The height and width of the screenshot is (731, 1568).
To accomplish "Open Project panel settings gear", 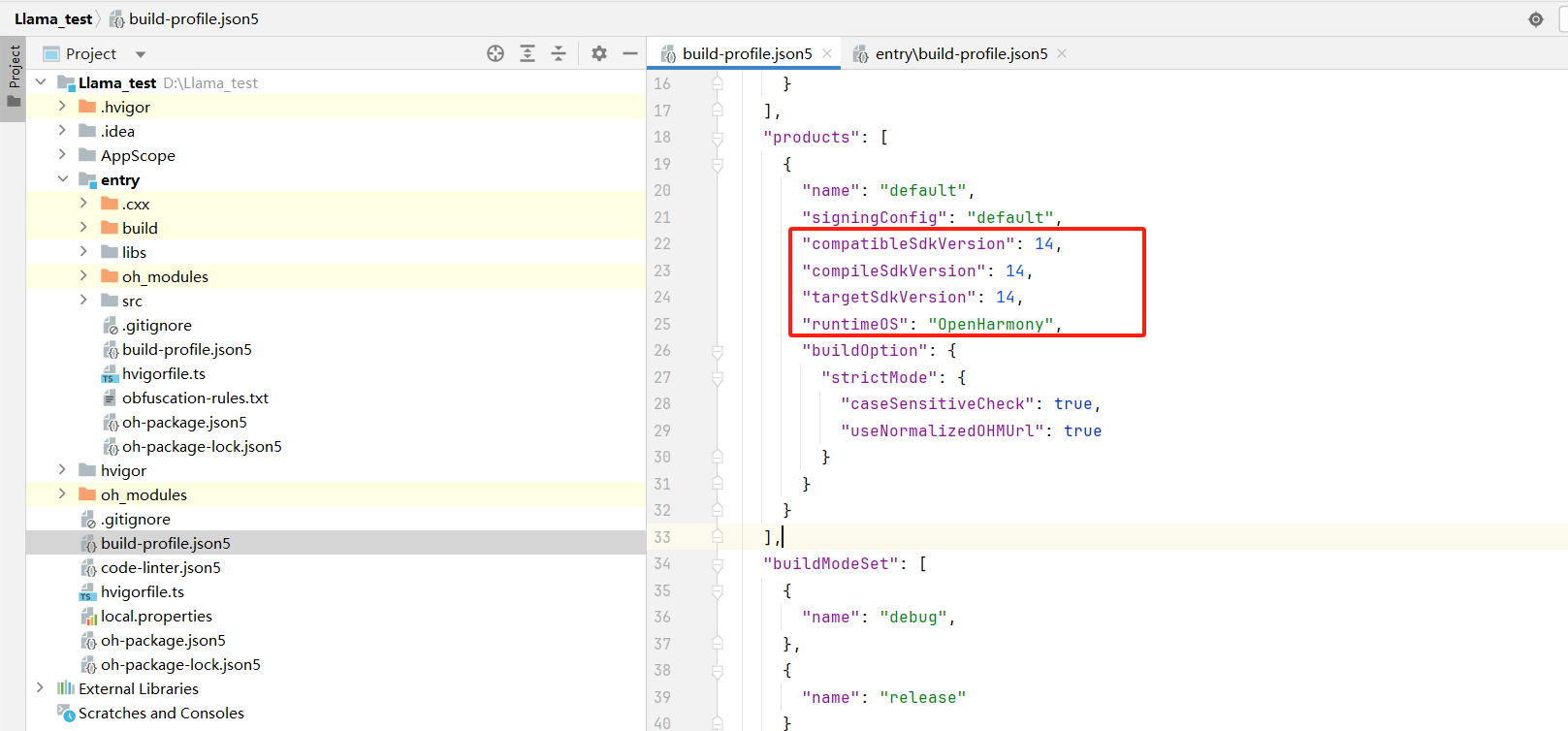I will coord(599,53).
